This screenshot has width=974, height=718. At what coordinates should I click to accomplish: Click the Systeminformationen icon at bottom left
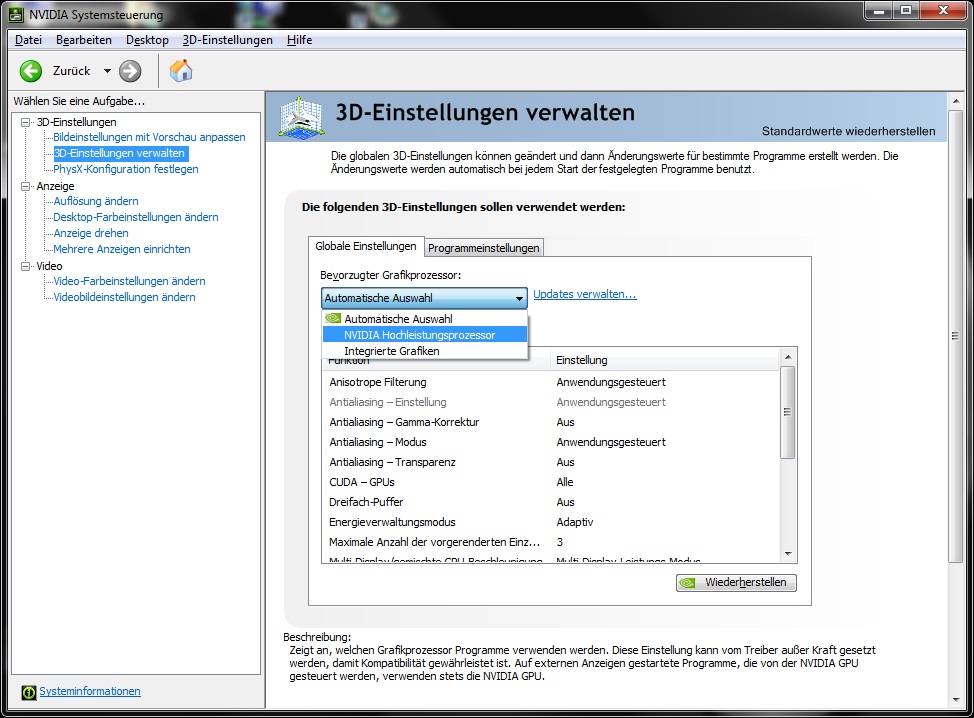tap(29, 692)
